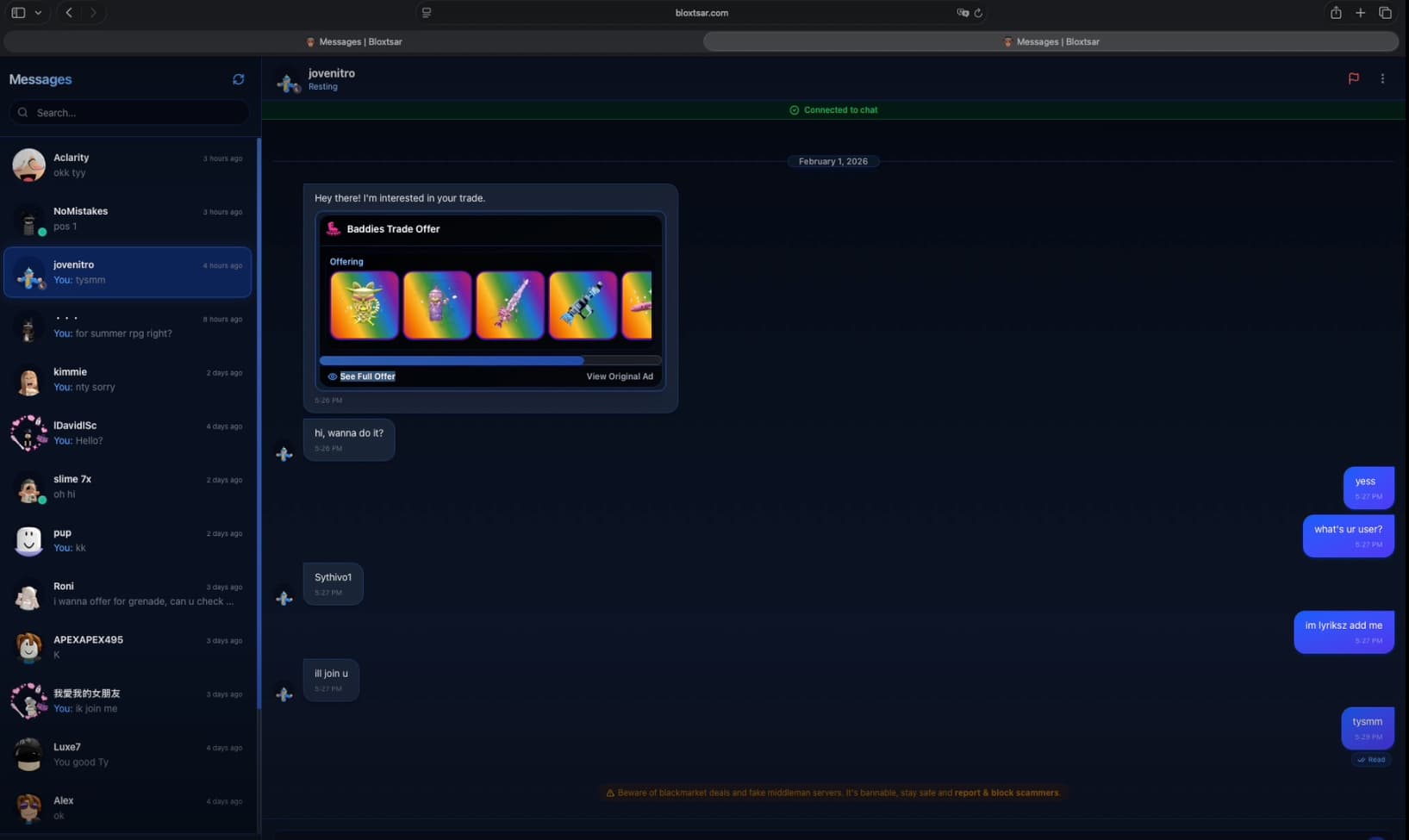Open conversation with Luxe7

pyautogui.click(x=128, y=755)
